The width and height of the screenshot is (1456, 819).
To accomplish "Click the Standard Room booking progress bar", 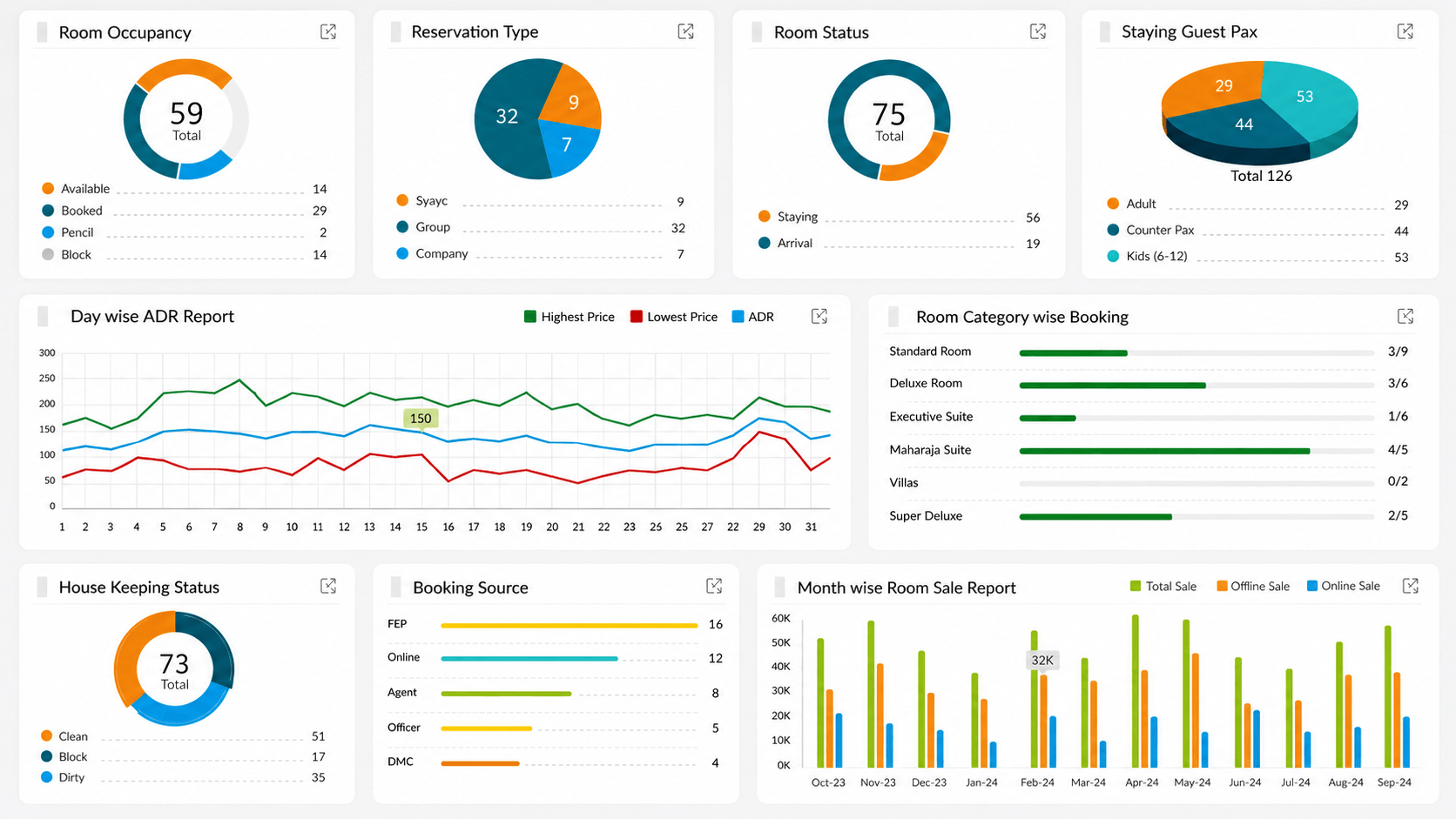I will click(1196, 352).
